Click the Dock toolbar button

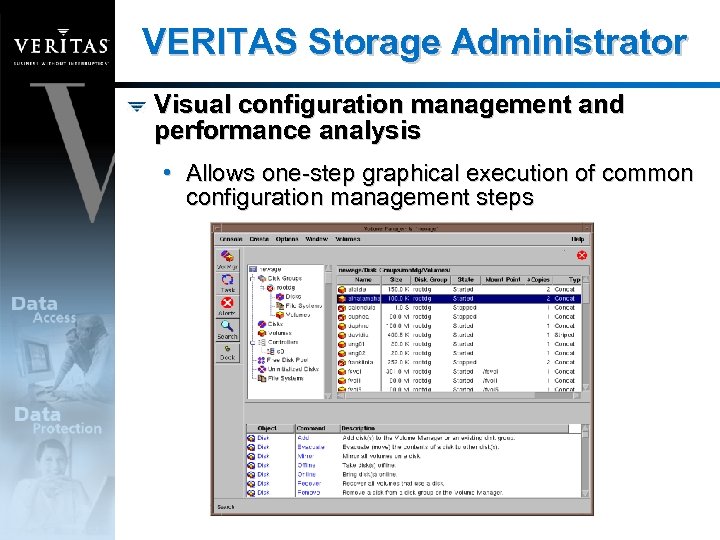[227, 352]
